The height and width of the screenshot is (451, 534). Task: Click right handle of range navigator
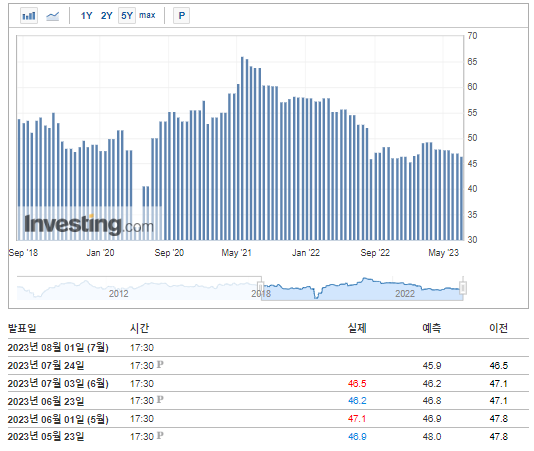click(x=463, y=288)
